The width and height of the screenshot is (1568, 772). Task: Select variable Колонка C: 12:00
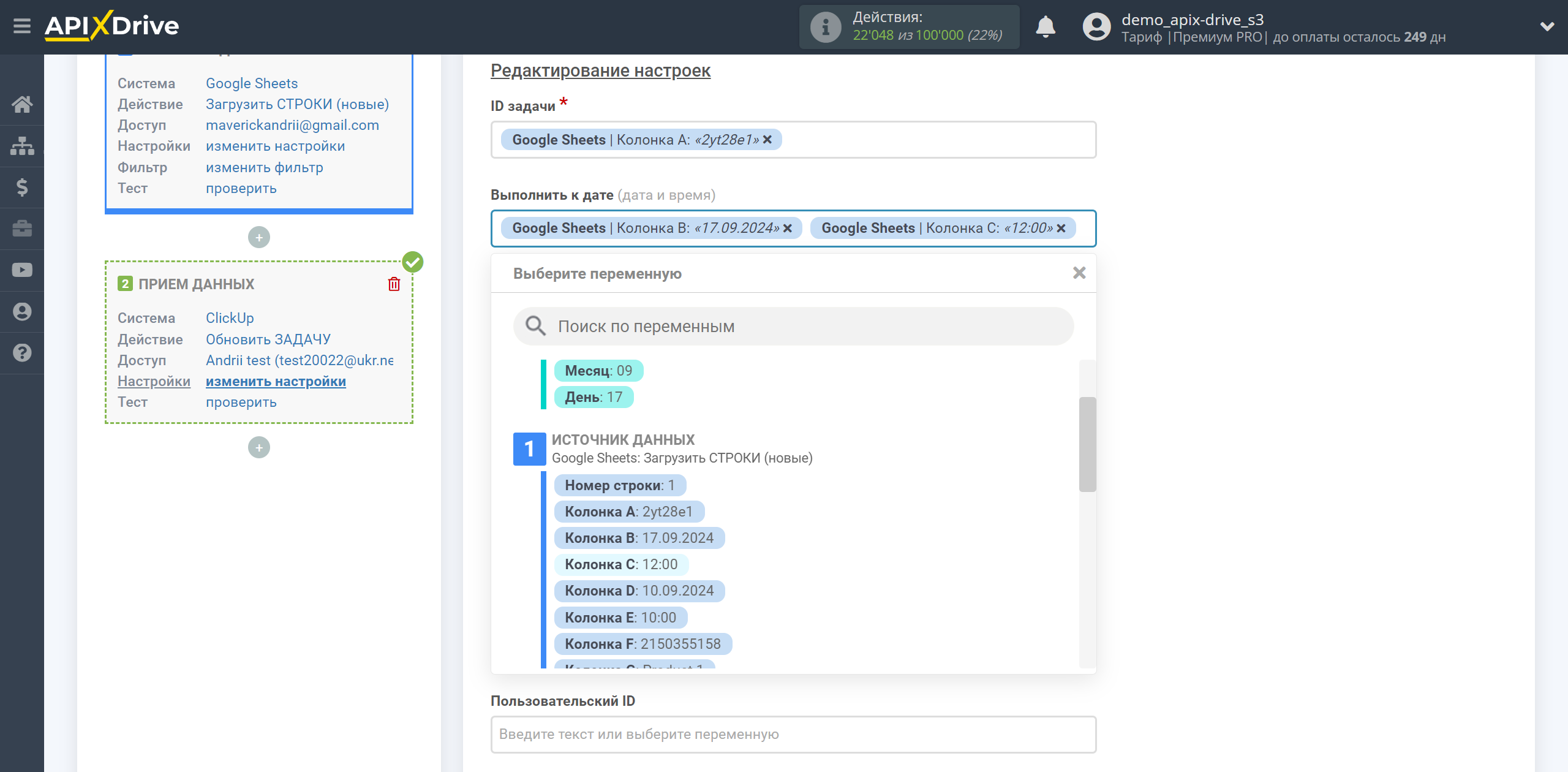621,564
